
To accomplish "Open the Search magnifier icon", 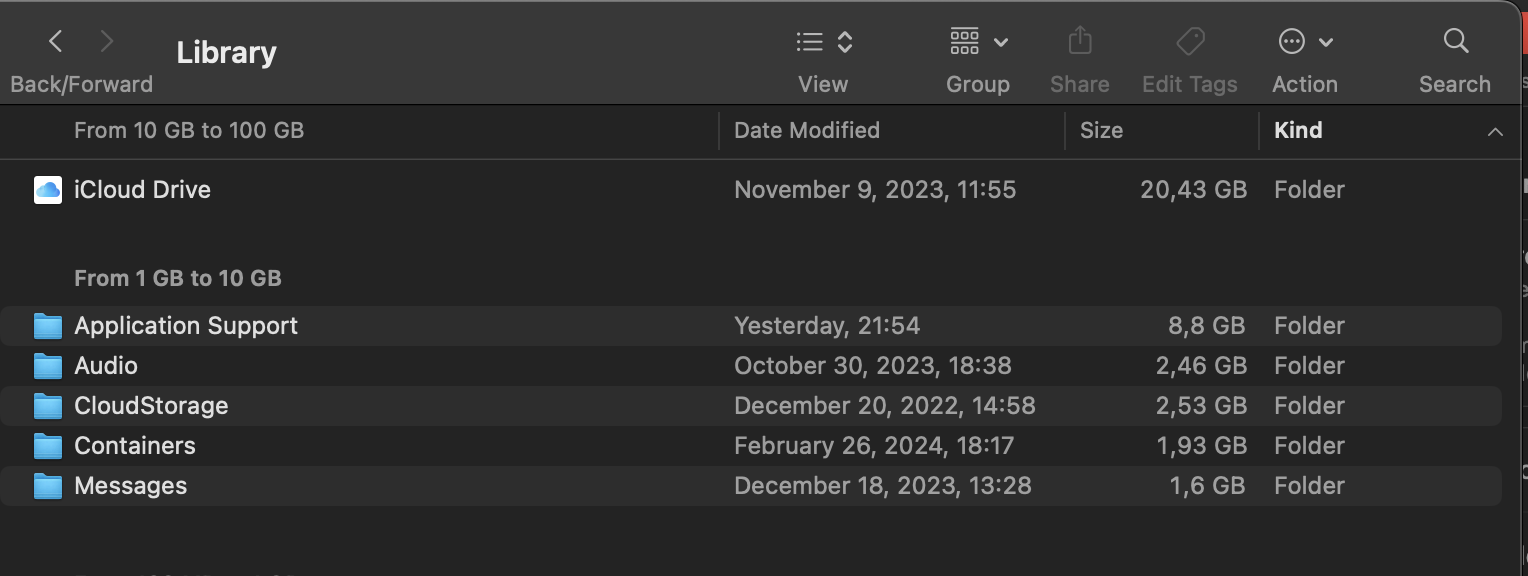I will click(x=1455, y=41).
